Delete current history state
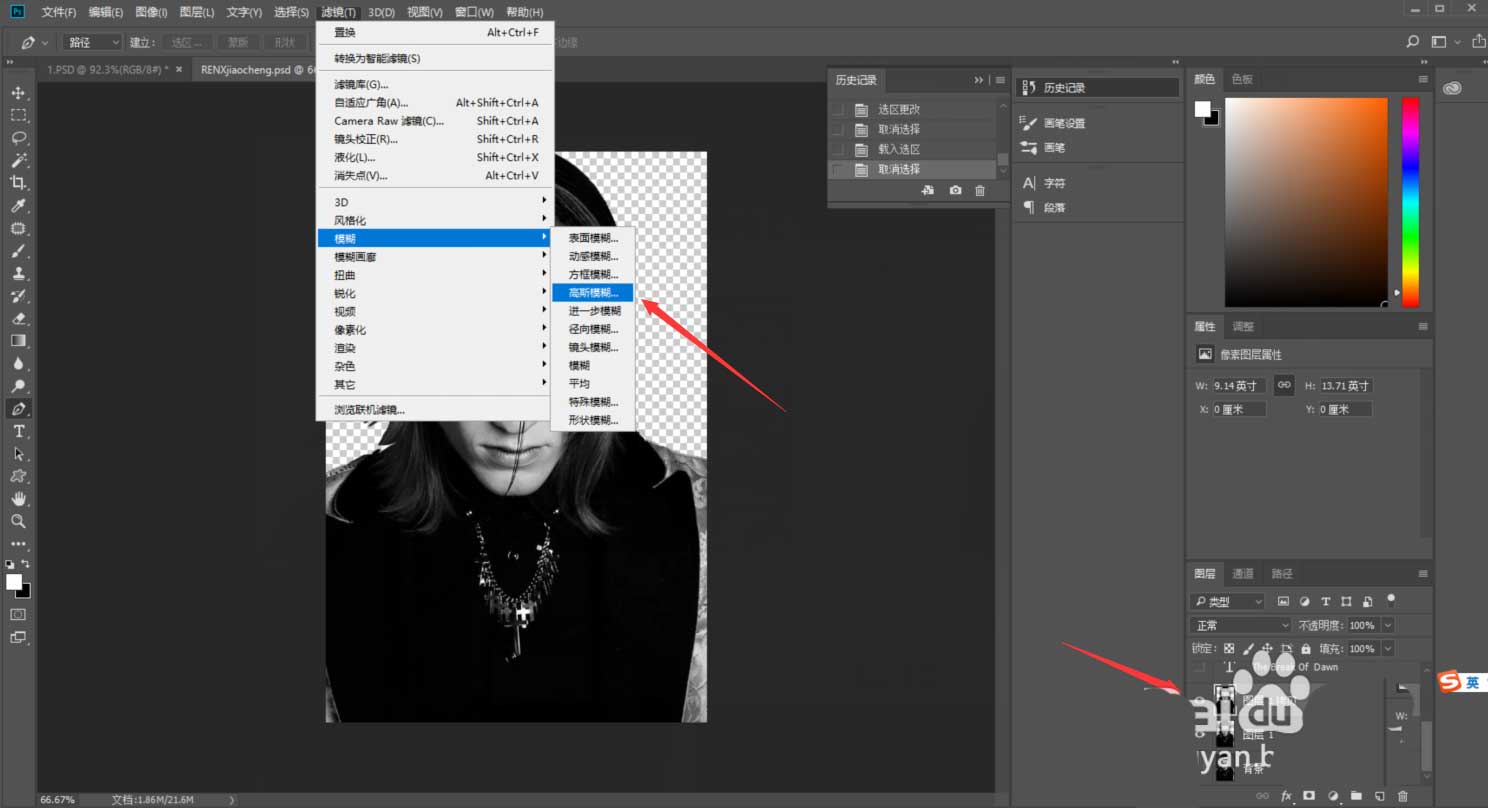Viewport: 1488px width, 808px height. 980,190
